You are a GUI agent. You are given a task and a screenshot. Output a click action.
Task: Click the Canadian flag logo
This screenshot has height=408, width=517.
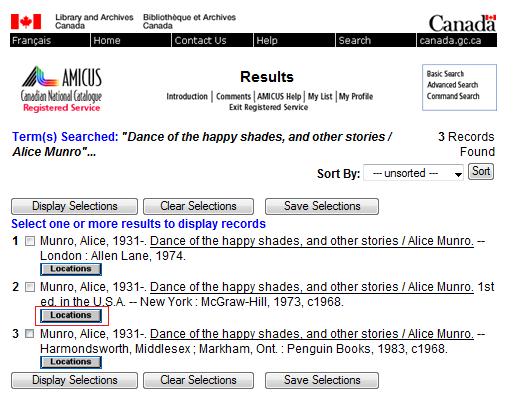click(x=26, y=22)
